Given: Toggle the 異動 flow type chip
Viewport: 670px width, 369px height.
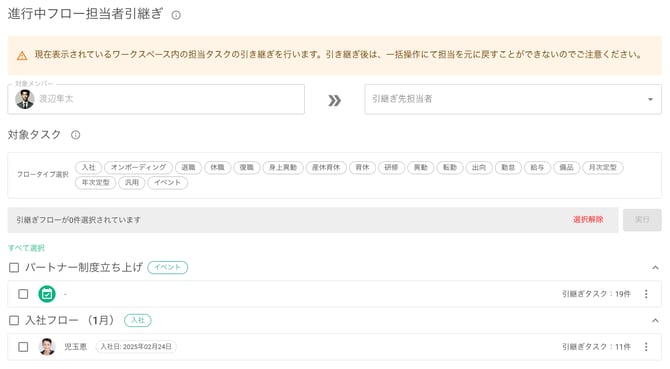Looking at the screenshot, I should pyautogui.click(x=421, y=167).
